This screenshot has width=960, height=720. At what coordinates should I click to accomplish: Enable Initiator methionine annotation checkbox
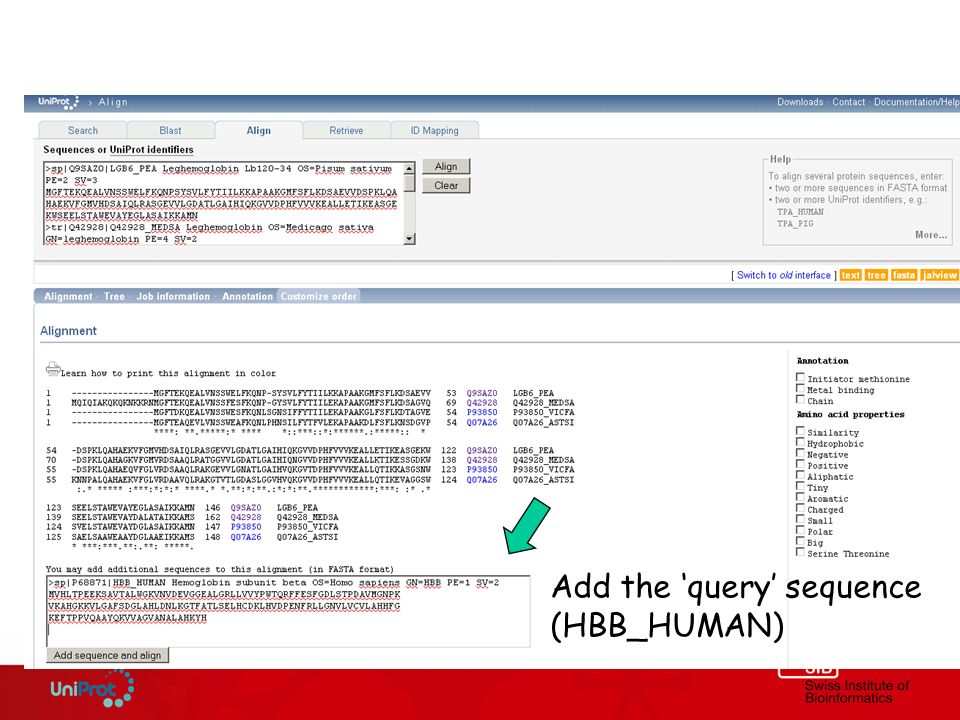coord(800,377)
